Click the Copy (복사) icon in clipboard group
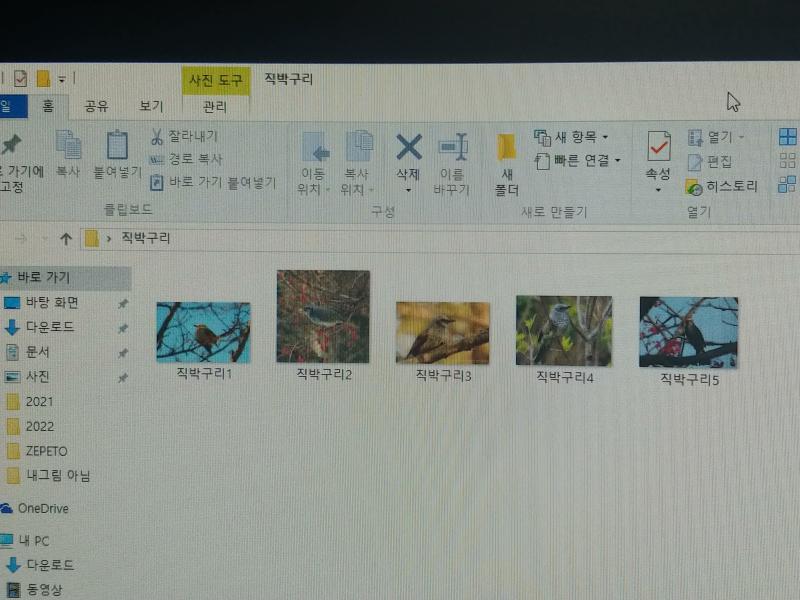Screen dimensions: 800x600 (x=68, y=145)
